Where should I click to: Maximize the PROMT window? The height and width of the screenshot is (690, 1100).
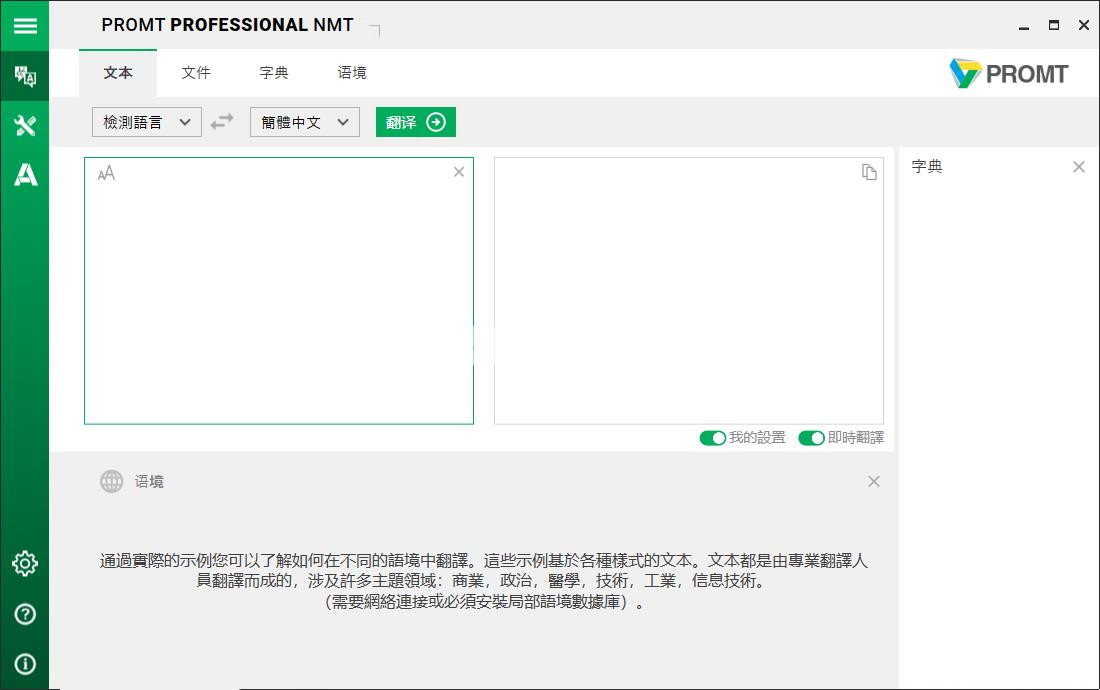coord(1054,25)
